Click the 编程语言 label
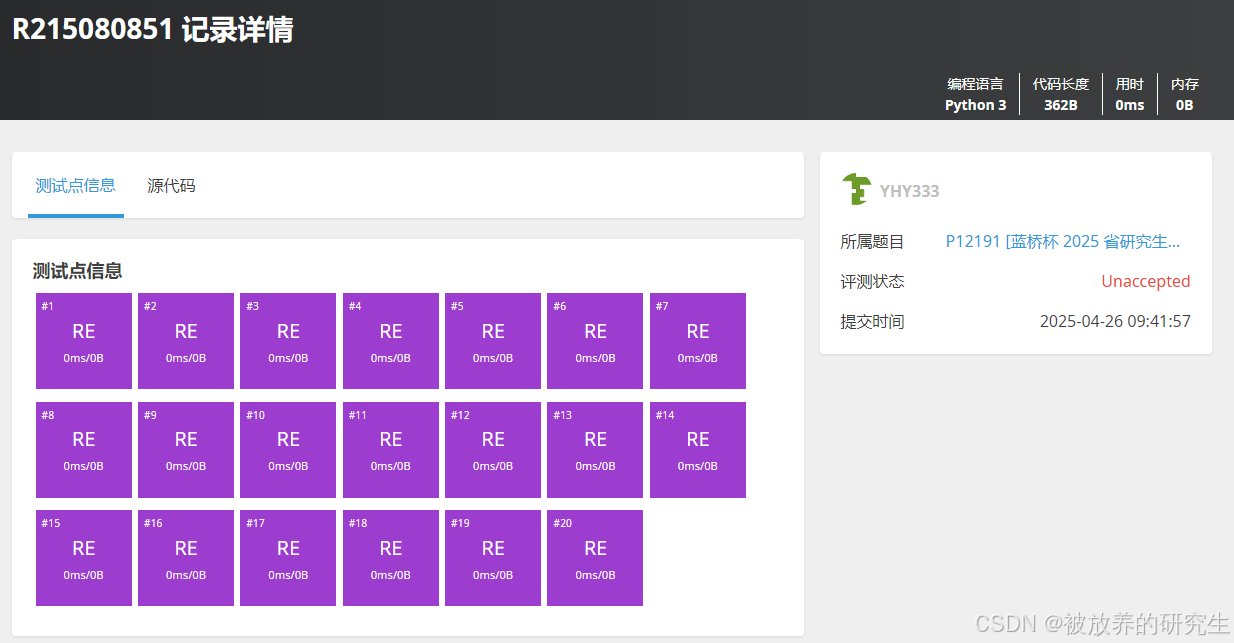 tap(976, 84)
